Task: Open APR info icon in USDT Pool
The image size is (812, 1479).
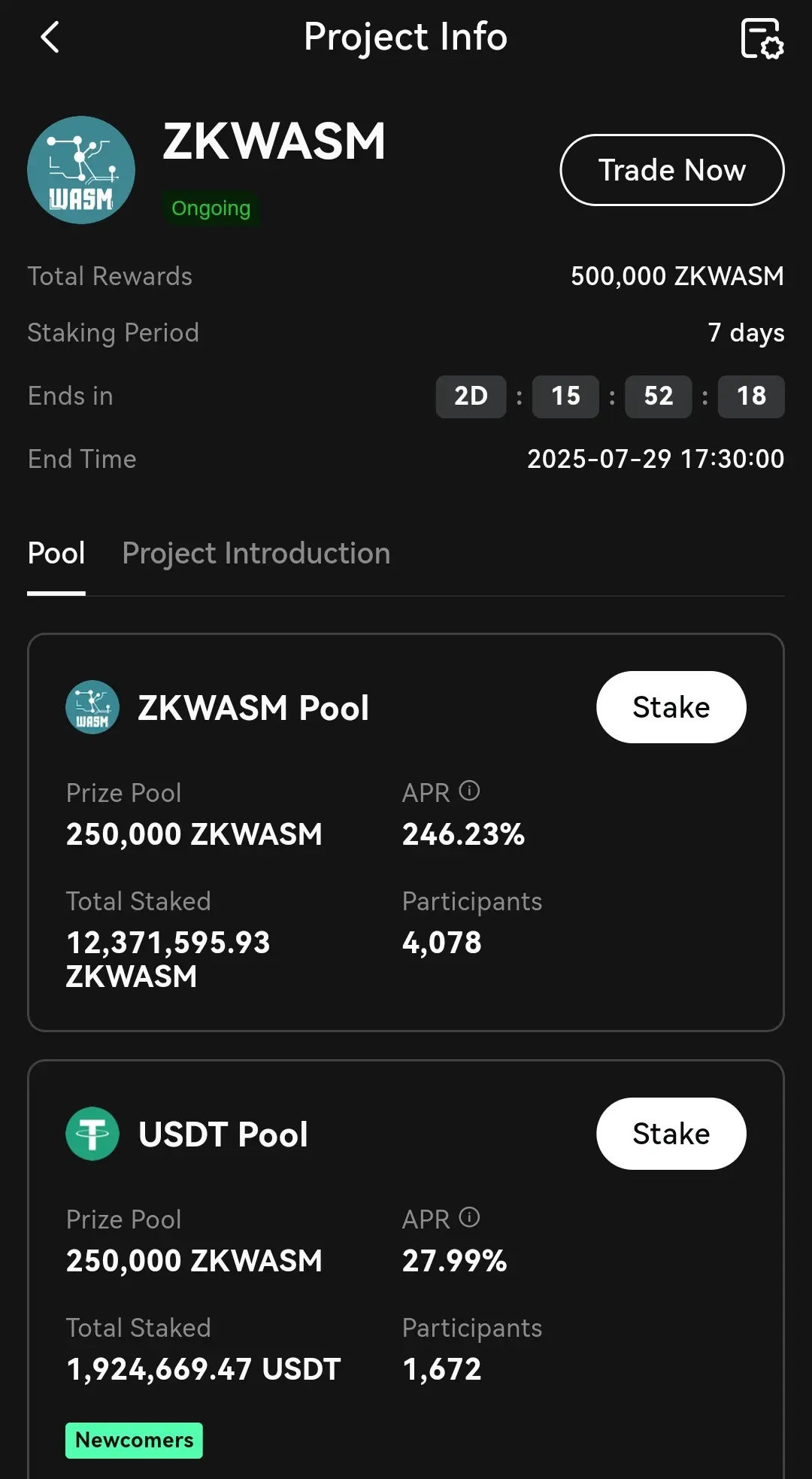Action: click(x=469, y=1217)
